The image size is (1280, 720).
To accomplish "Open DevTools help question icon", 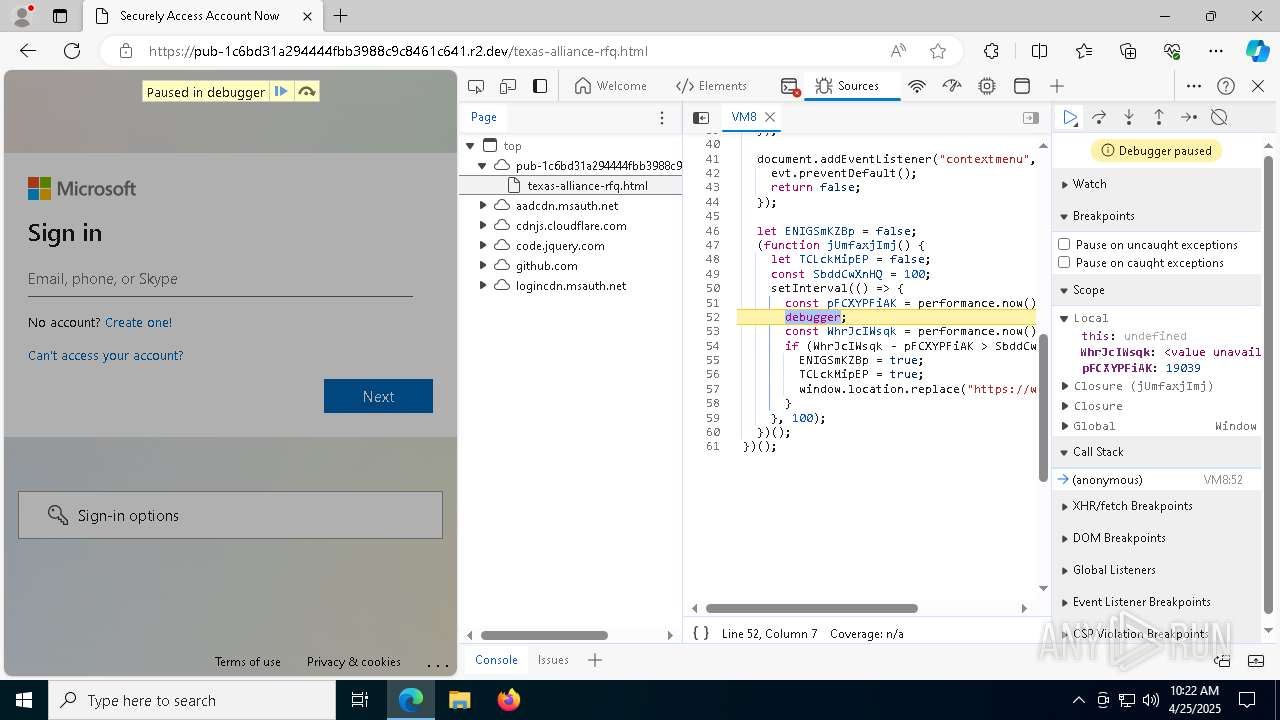I will [x=1226, y=86].
